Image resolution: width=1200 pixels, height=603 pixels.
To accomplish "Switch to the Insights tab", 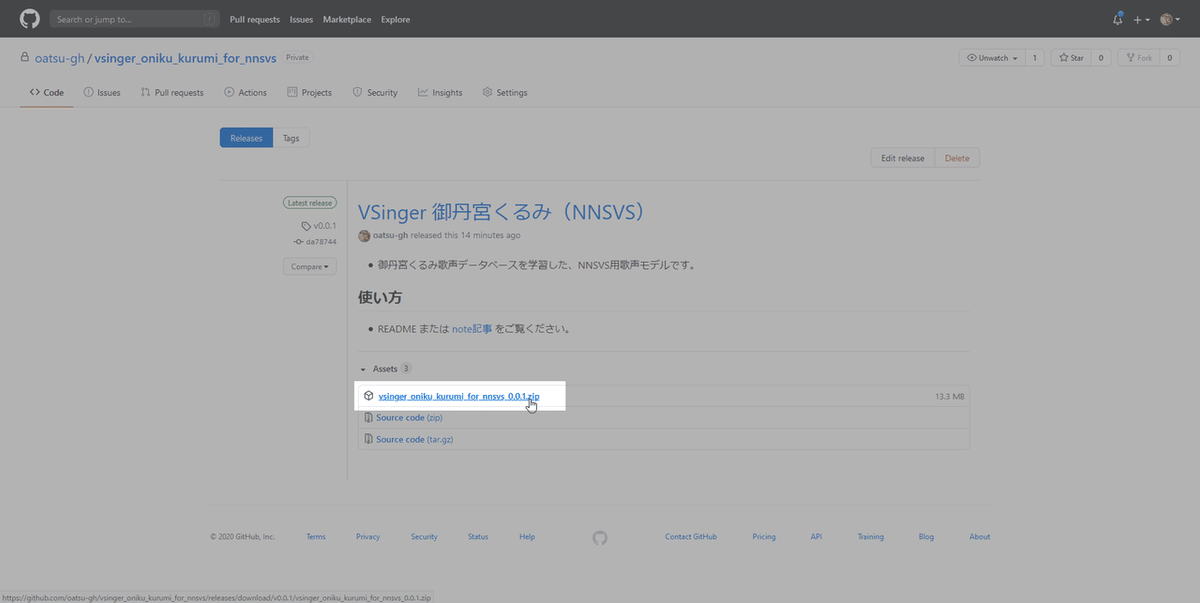I will (x=441, y=92).
